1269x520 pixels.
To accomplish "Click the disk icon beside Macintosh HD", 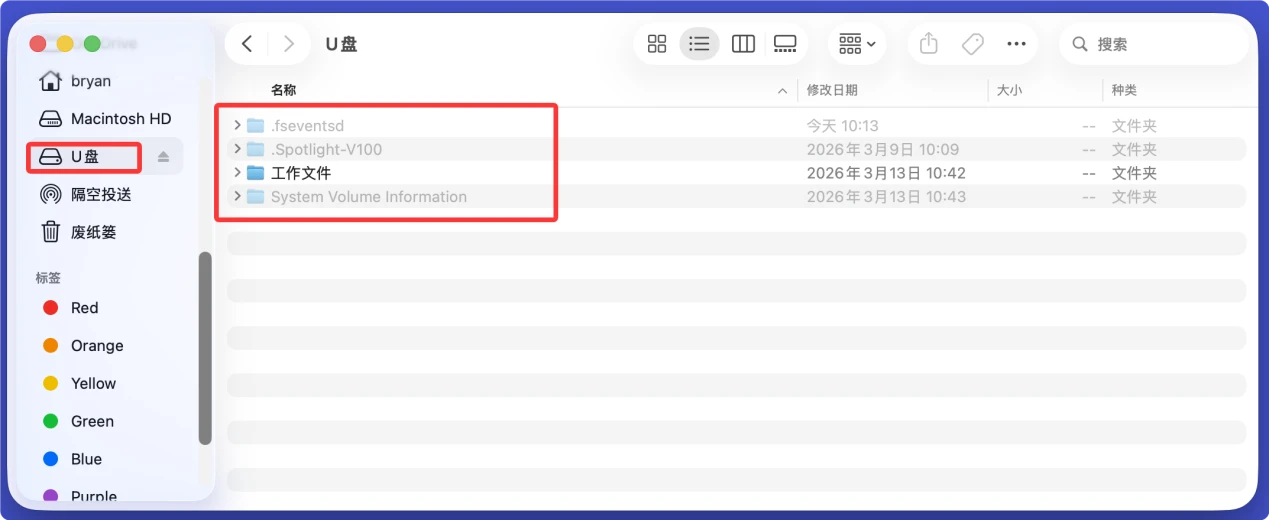I will point(50,119).
